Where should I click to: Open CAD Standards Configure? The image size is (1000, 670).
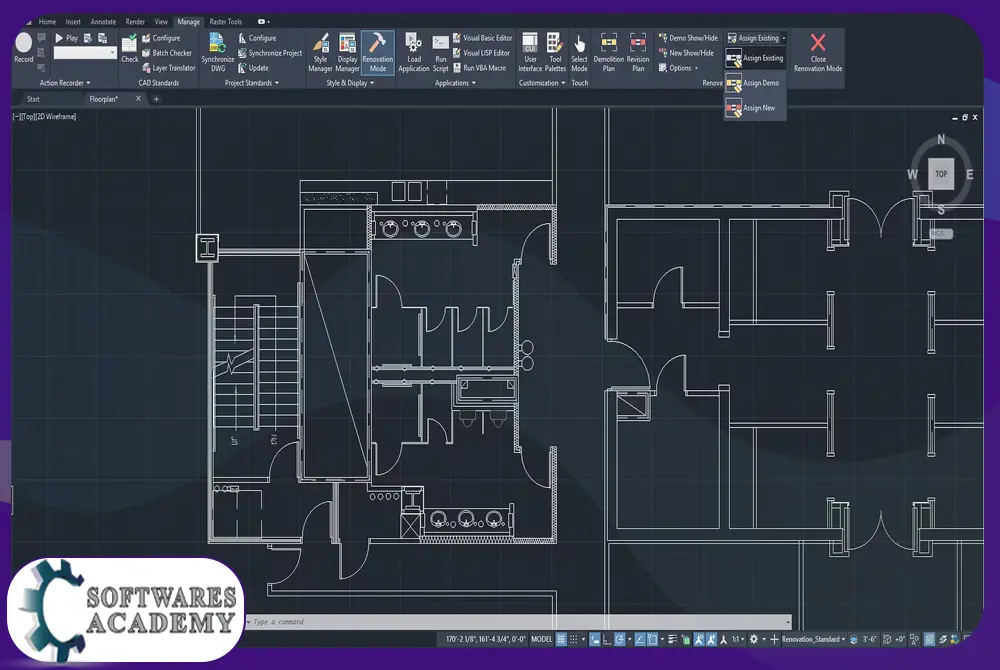pos(161,38)
